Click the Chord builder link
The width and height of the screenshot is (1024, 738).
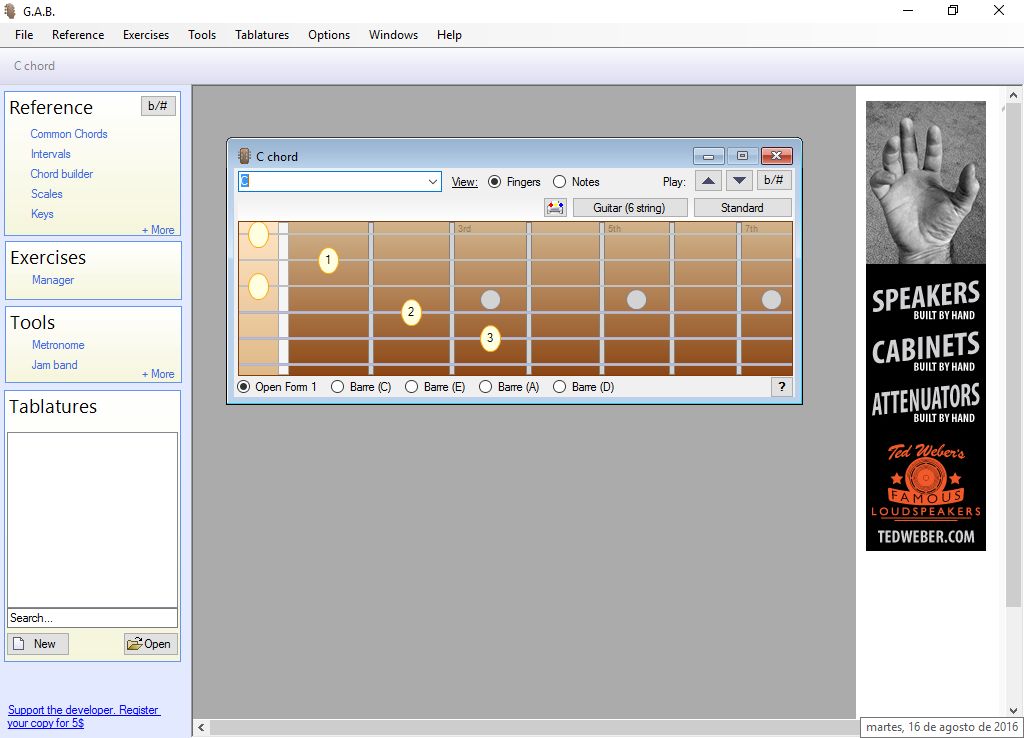[x=64, y=174]
